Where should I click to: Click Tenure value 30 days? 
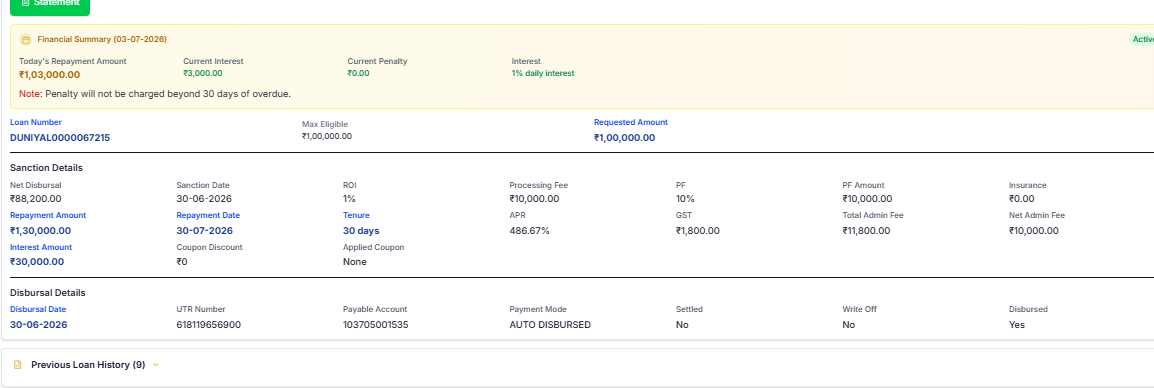361,230
